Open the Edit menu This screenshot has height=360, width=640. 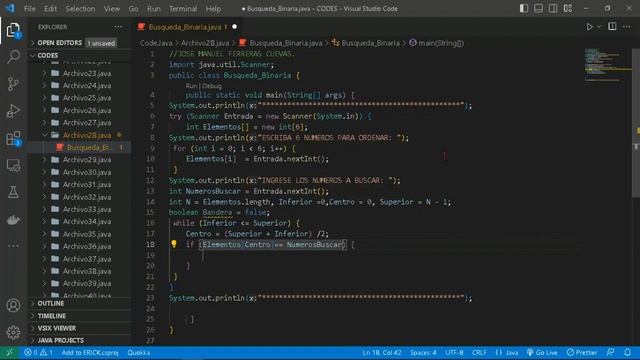[x=51, y=9]
